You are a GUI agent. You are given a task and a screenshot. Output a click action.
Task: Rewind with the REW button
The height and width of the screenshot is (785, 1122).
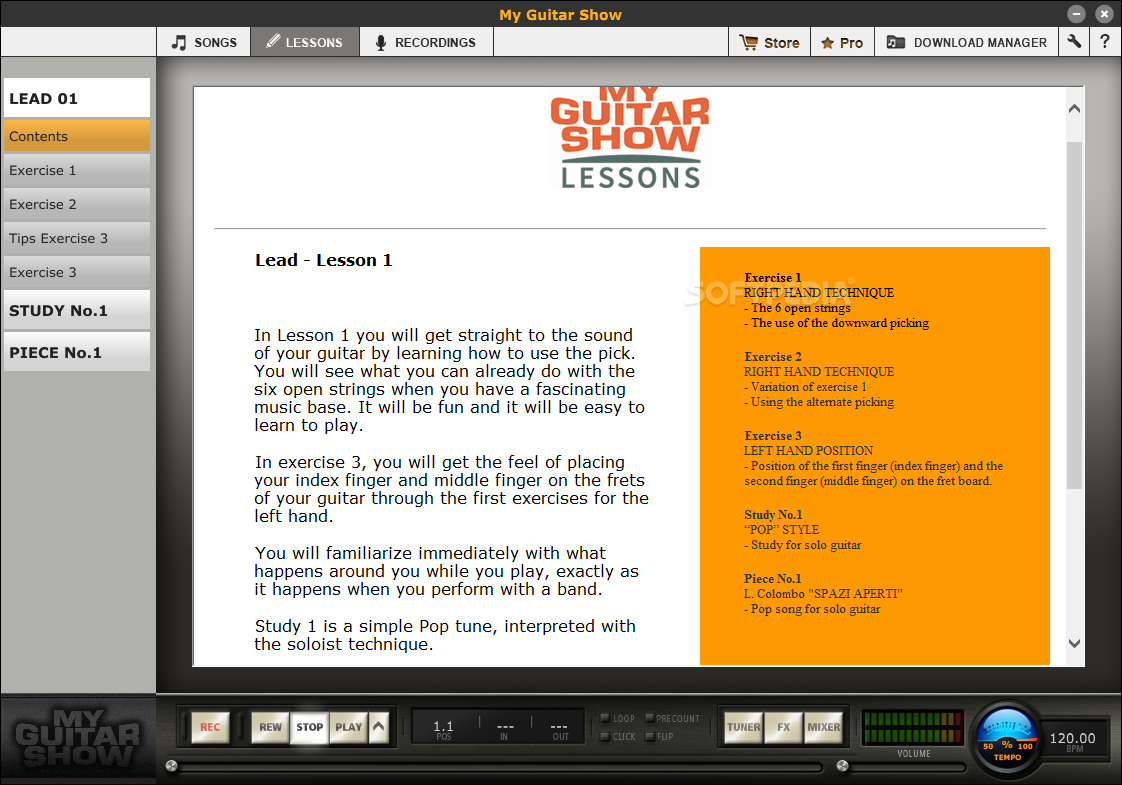pyautogui.click(x=270, y=727)
